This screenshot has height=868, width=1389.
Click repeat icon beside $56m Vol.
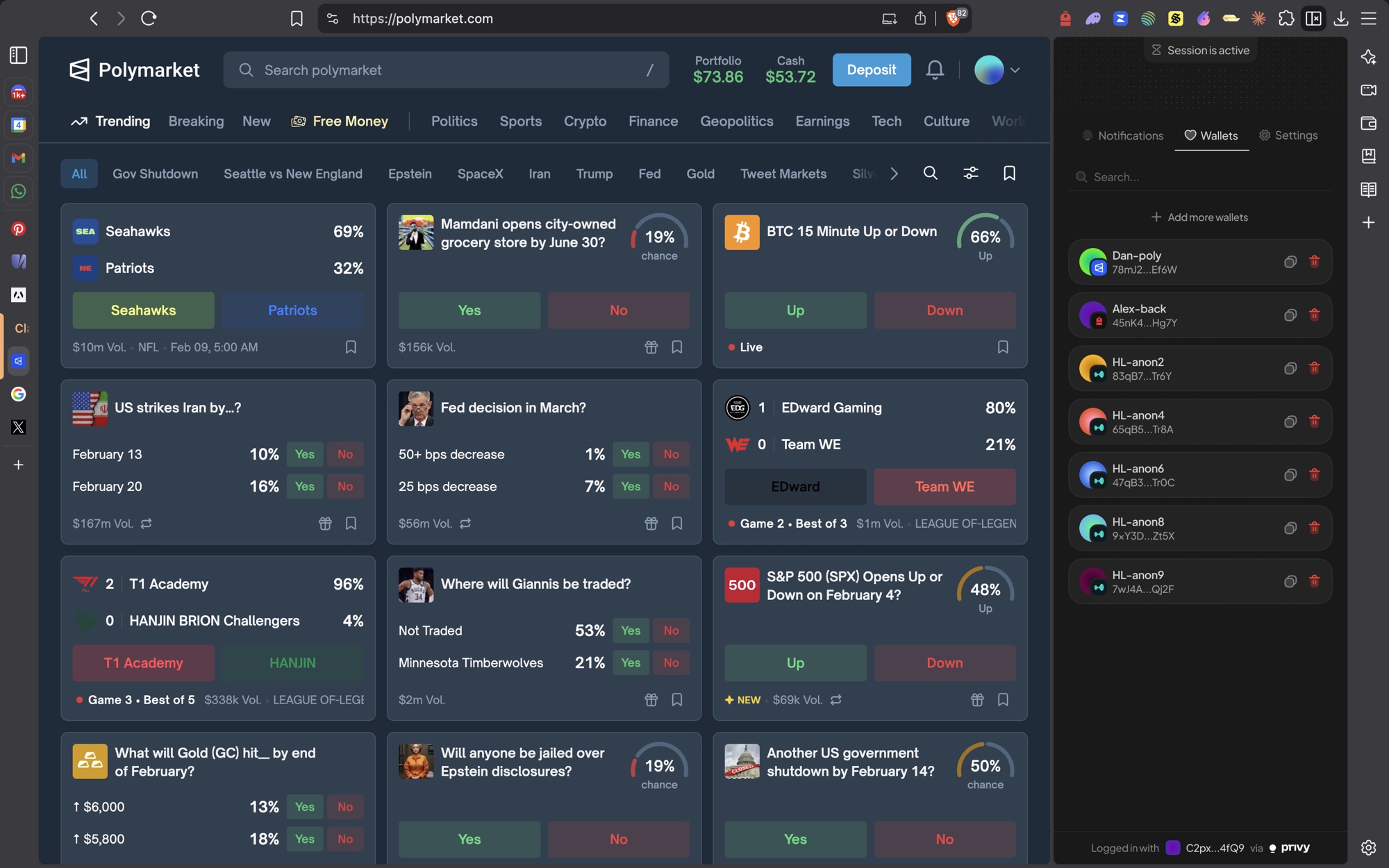(465, 523)
